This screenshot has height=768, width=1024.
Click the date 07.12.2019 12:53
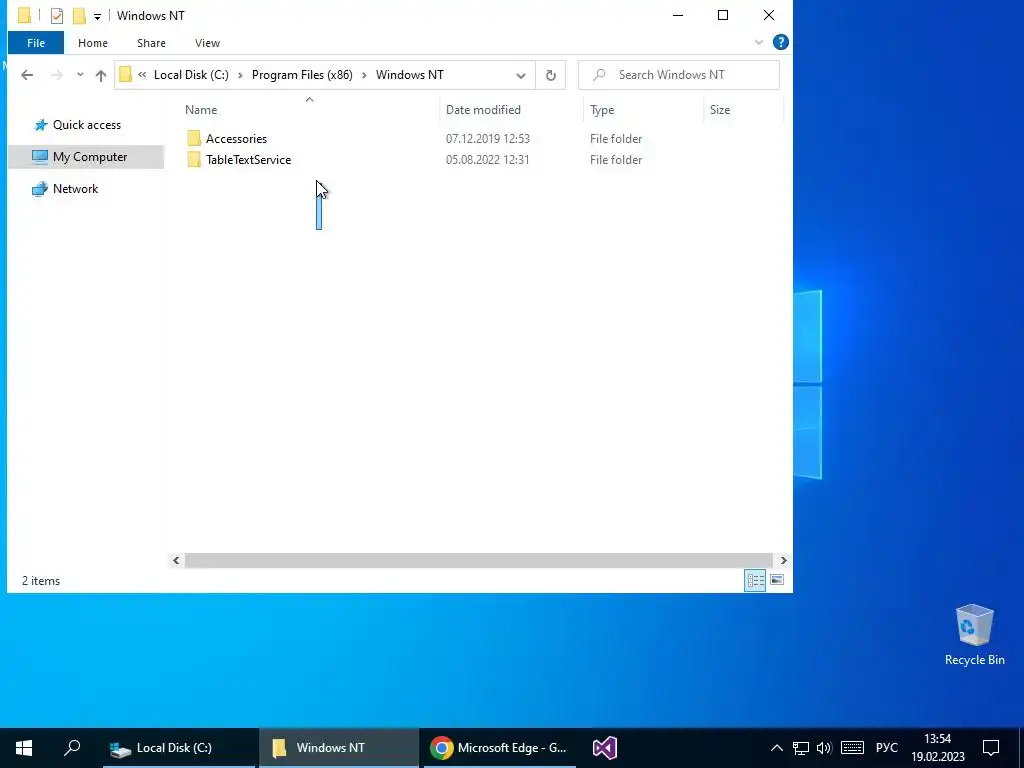click(x=488, y=138)
